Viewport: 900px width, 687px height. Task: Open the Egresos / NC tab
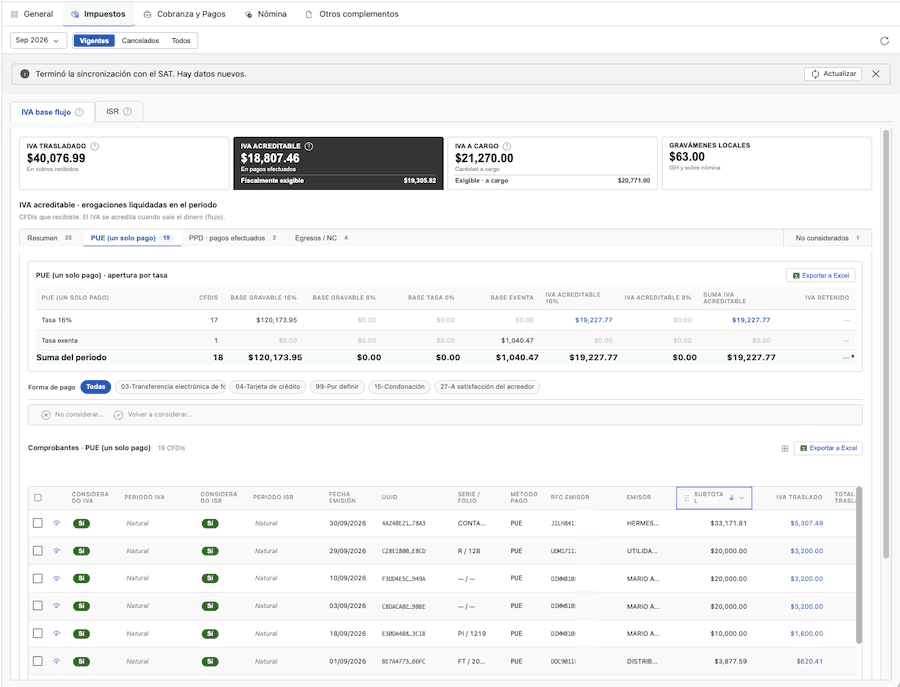(x=321, y=238)
